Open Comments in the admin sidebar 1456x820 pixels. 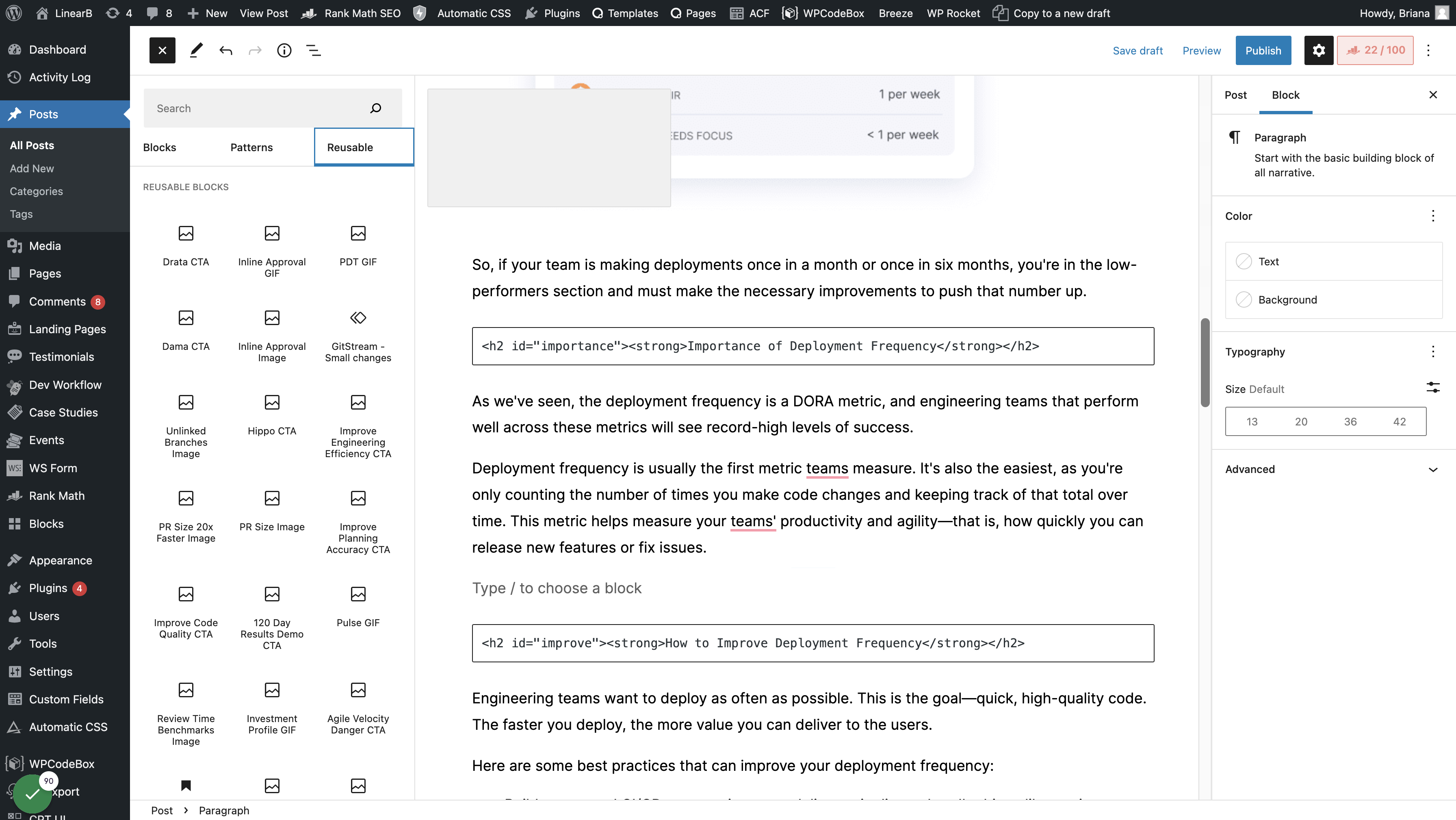pos(65,302)
